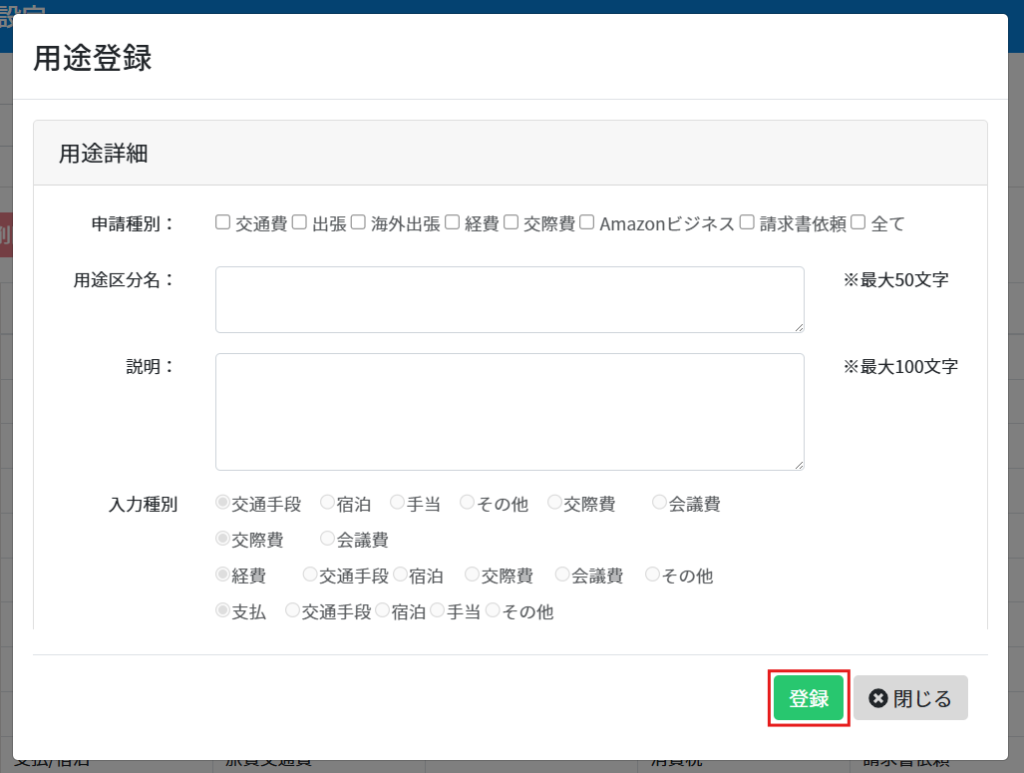Check the 経費 checkbox in 申請種別
Screen dimensions: 1024x773
452,223
